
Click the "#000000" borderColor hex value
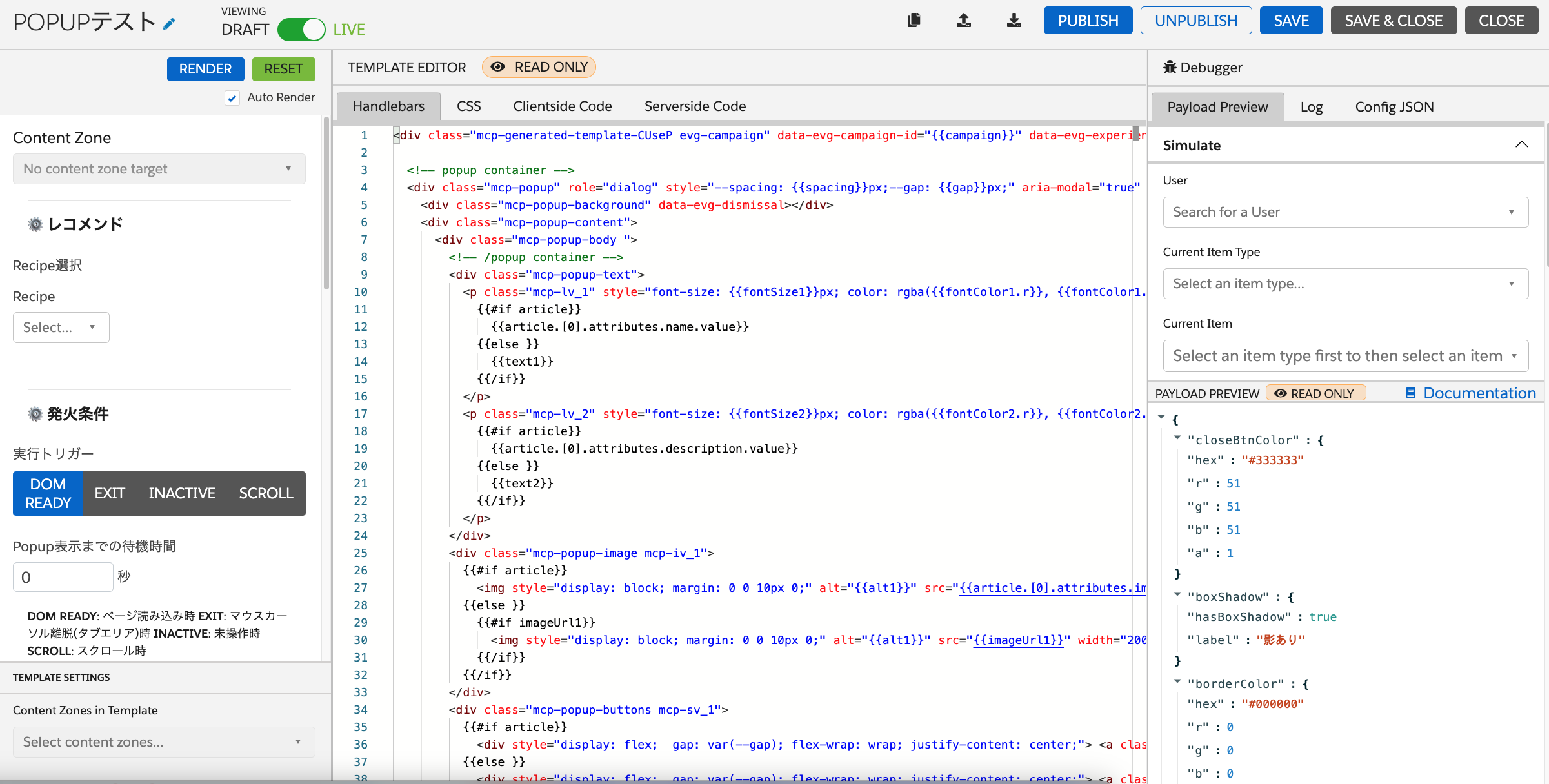tap(1272, 704)
